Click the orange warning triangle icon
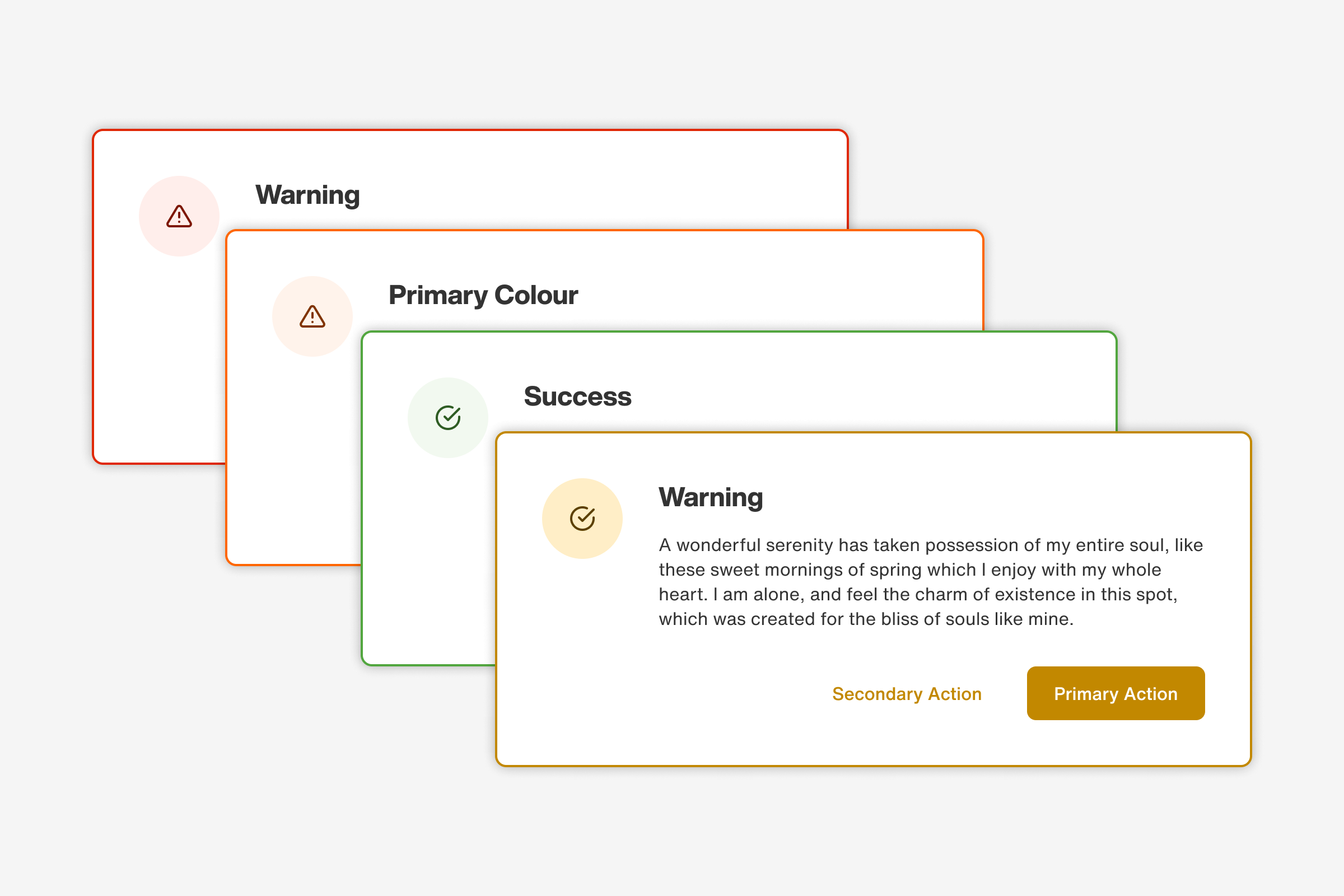 tap(312, 316)
